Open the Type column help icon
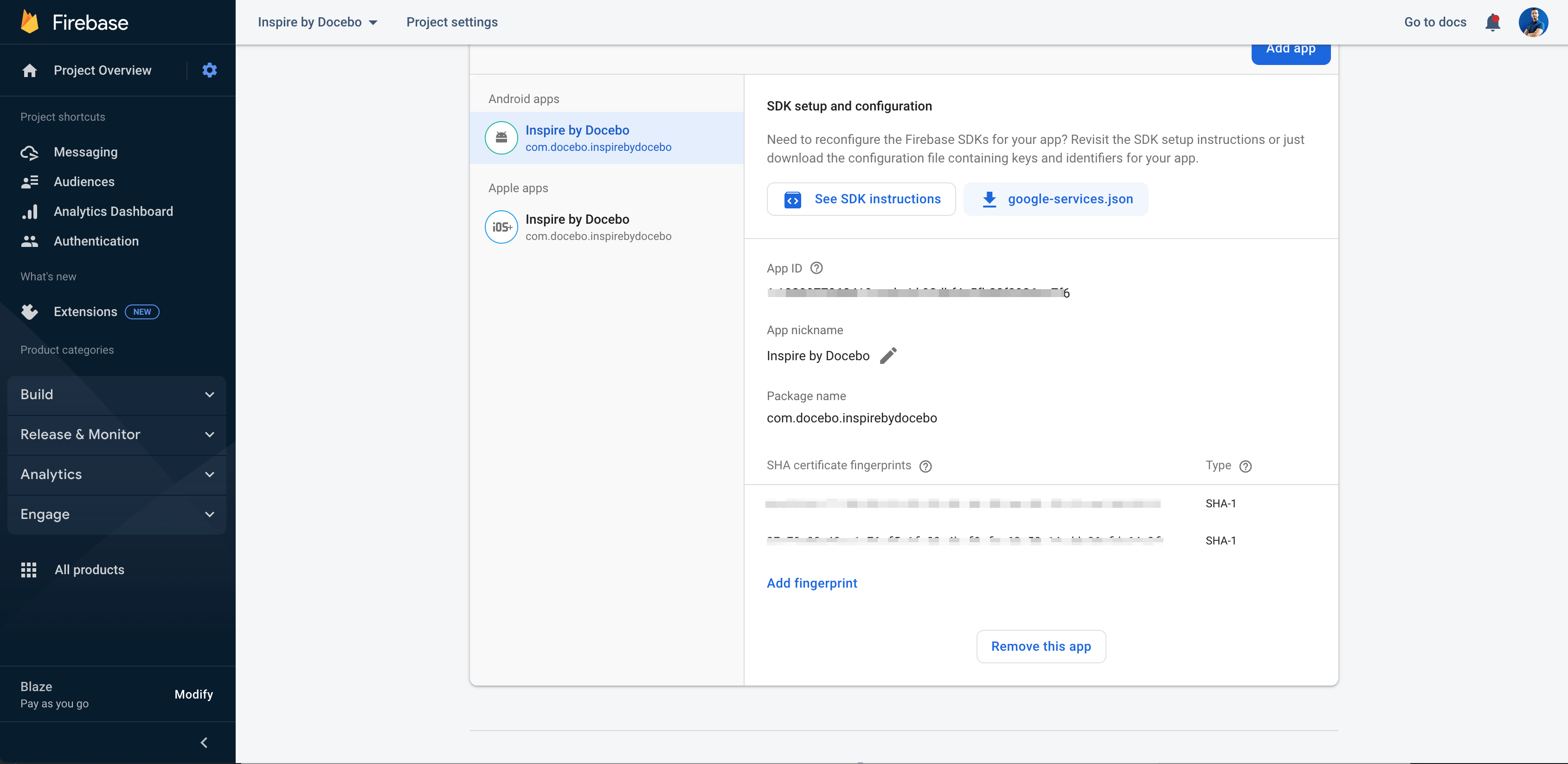 (1246, 466)
